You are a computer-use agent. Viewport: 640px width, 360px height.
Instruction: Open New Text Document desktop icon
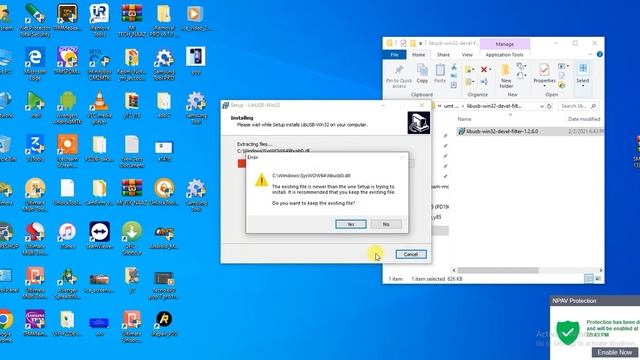pos(132,151)
